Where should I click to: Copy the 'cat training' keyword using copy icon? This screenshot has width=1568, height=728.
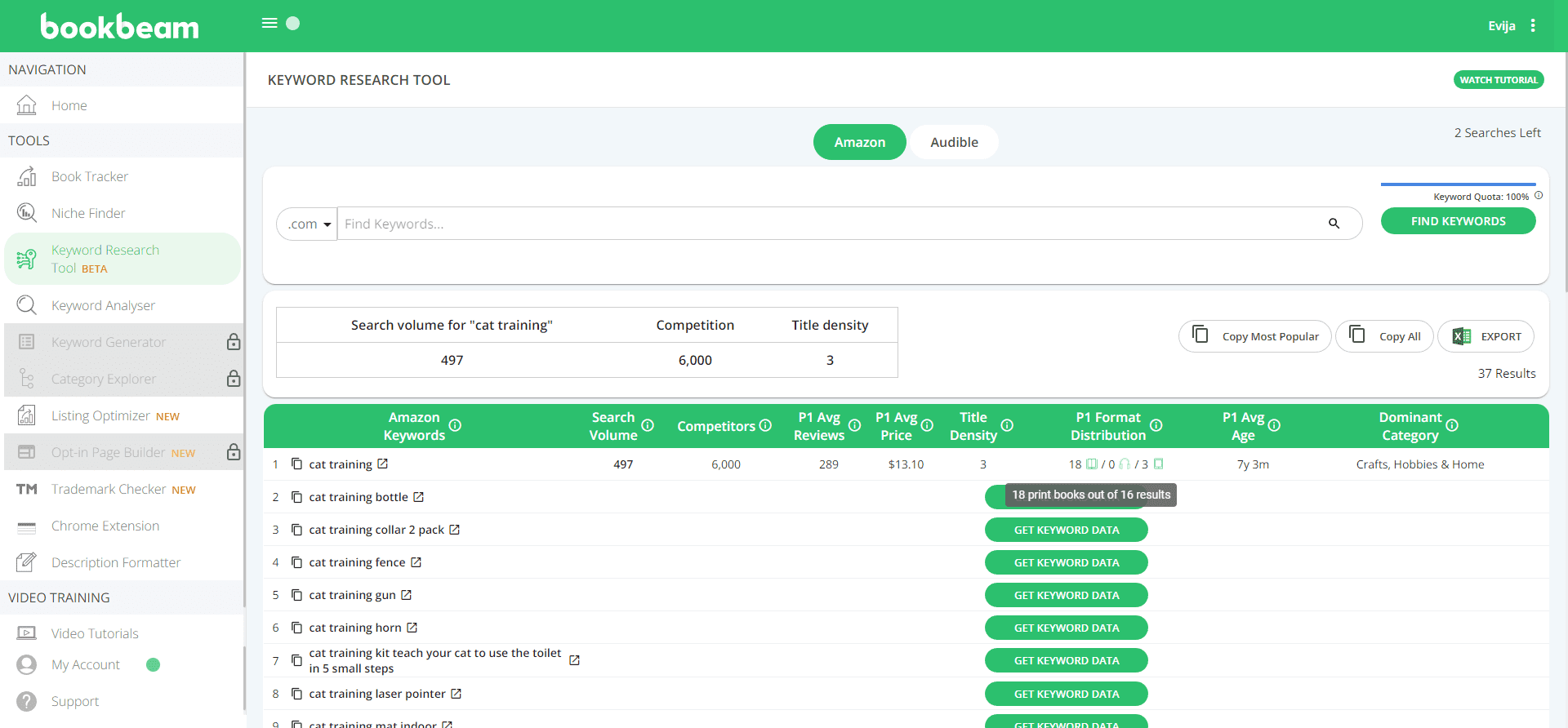(x=296, y=464)
